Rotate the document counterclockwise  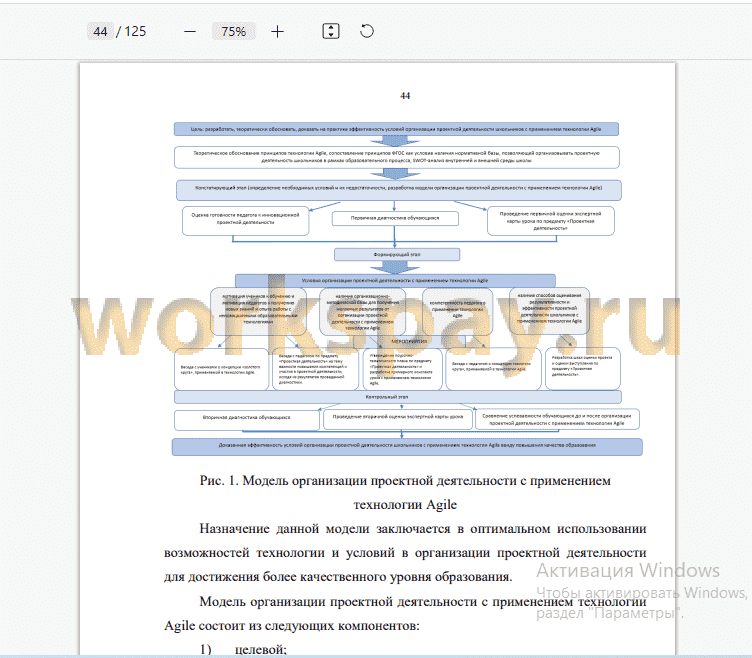point(367,31)
